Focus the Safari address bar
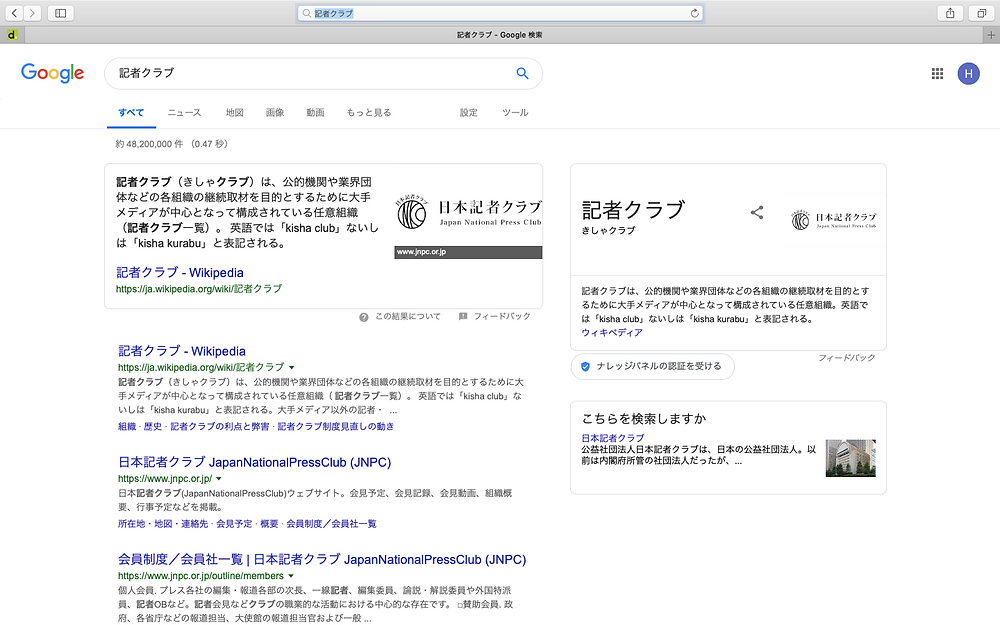1000x625 pixels. point(500,13)
